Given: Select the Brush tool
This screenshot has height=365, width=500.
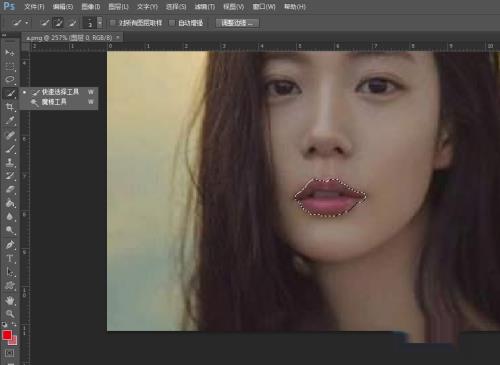Looking at the screenshot, I should pyautogui.click(x=10, y=149).
